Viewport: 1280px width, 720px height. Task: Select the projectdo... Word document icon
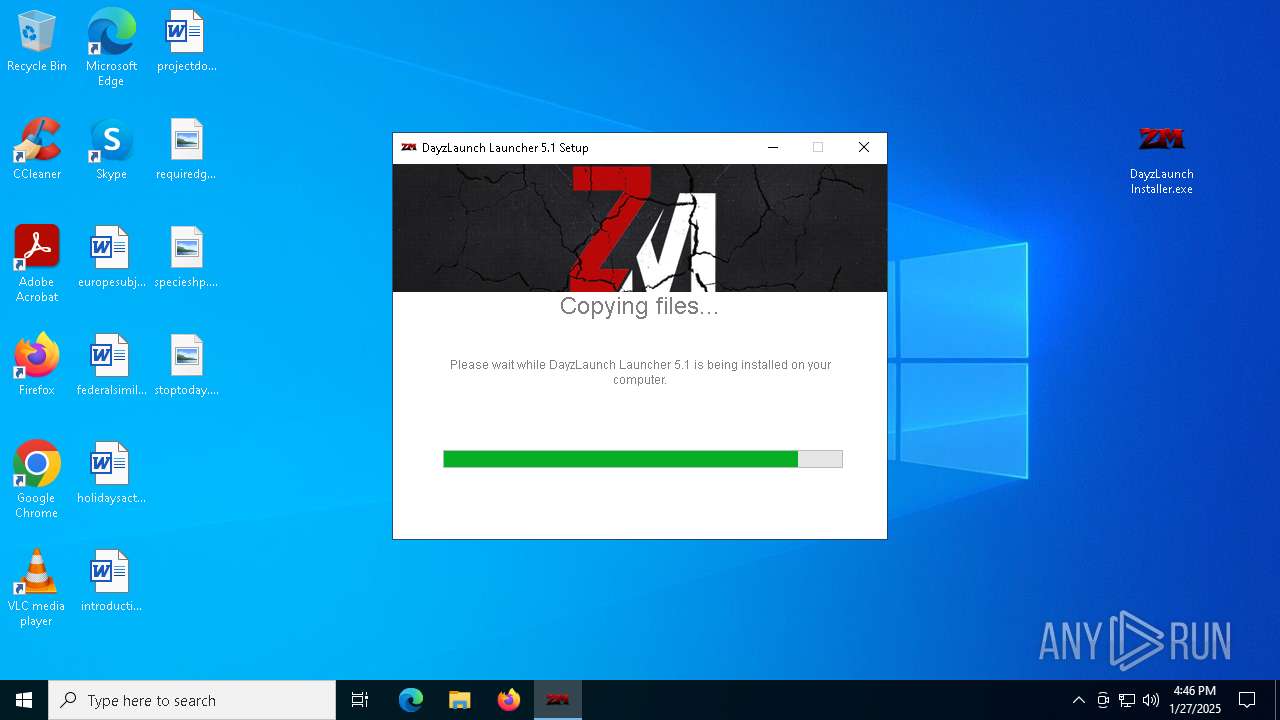tap(186, 42)
